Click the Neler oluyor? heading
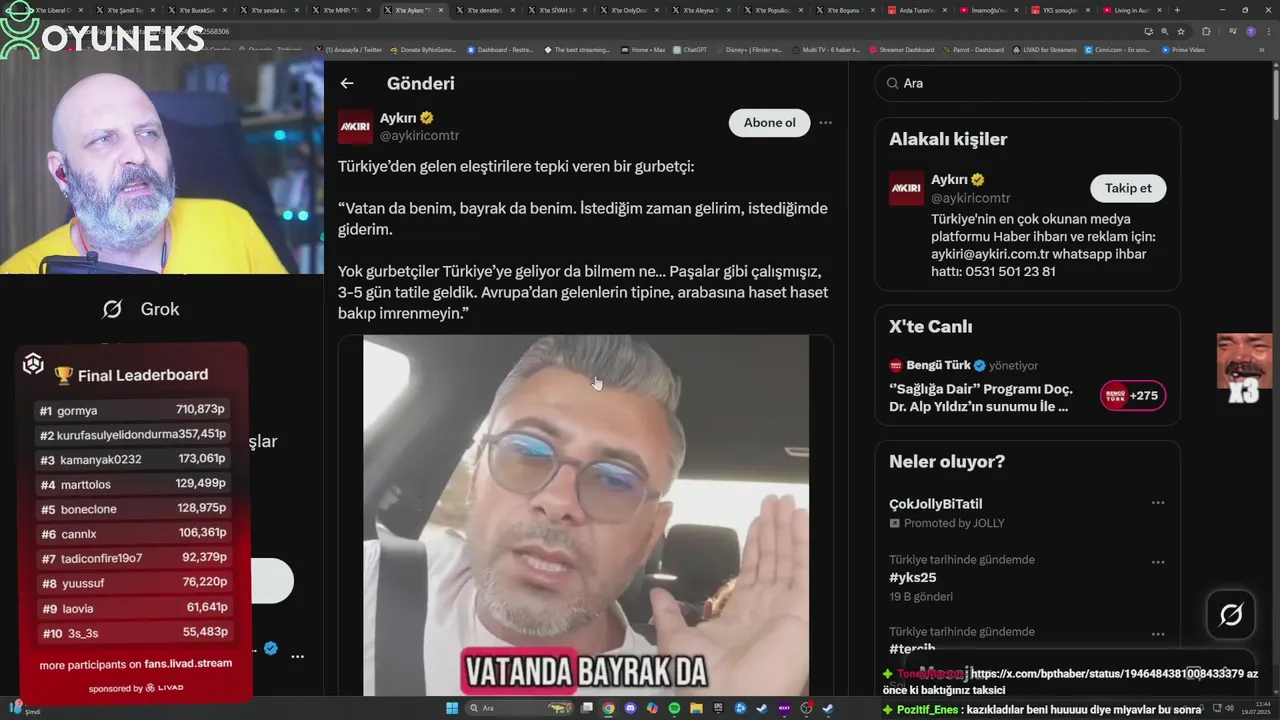The image size is (1280, 720). [x=947, y=462]
